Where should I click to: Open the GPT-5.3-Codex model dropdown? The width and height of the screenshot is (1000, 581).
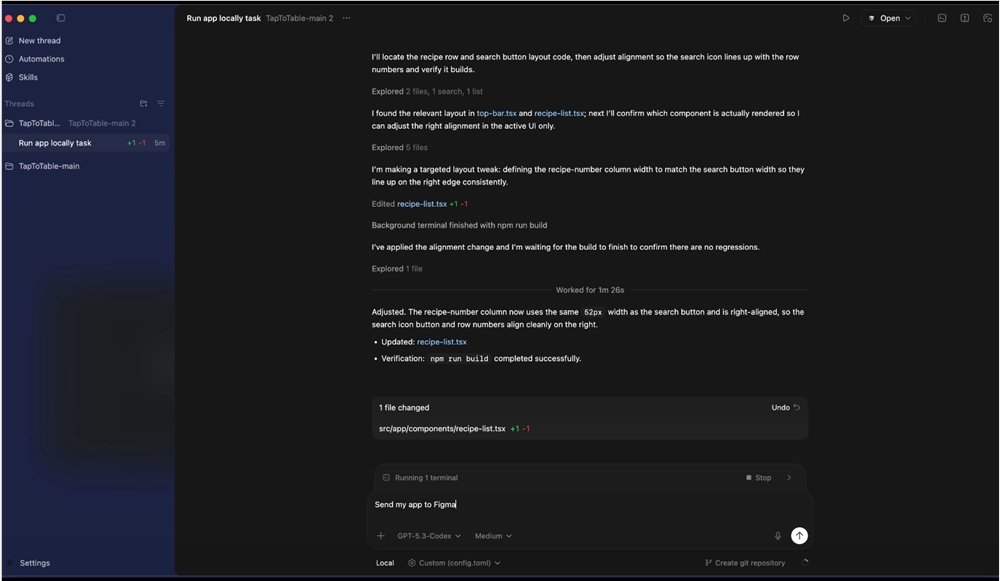click(428, 535)
